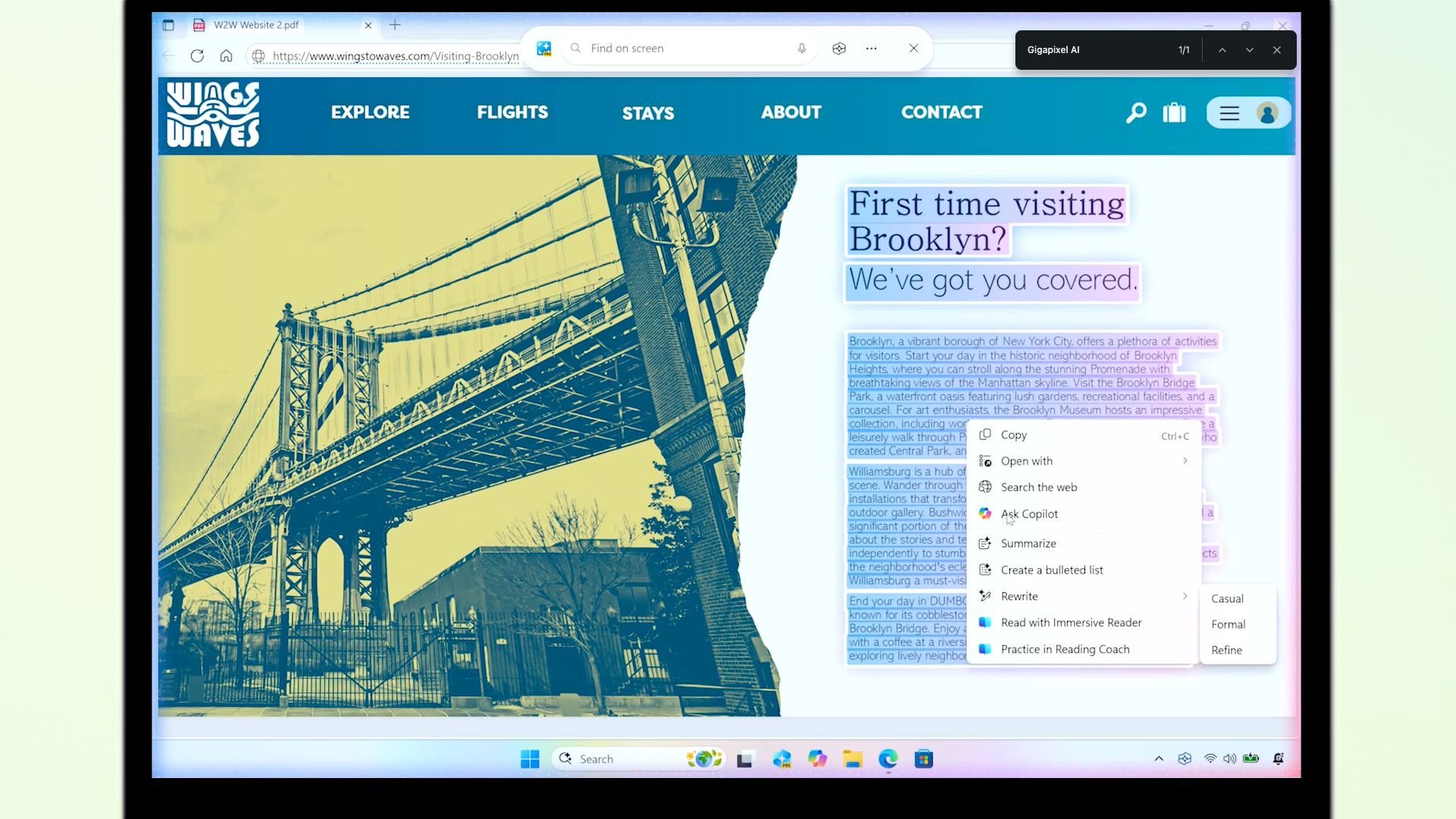Show hidden system tray icons

(x=1159, y=758)
